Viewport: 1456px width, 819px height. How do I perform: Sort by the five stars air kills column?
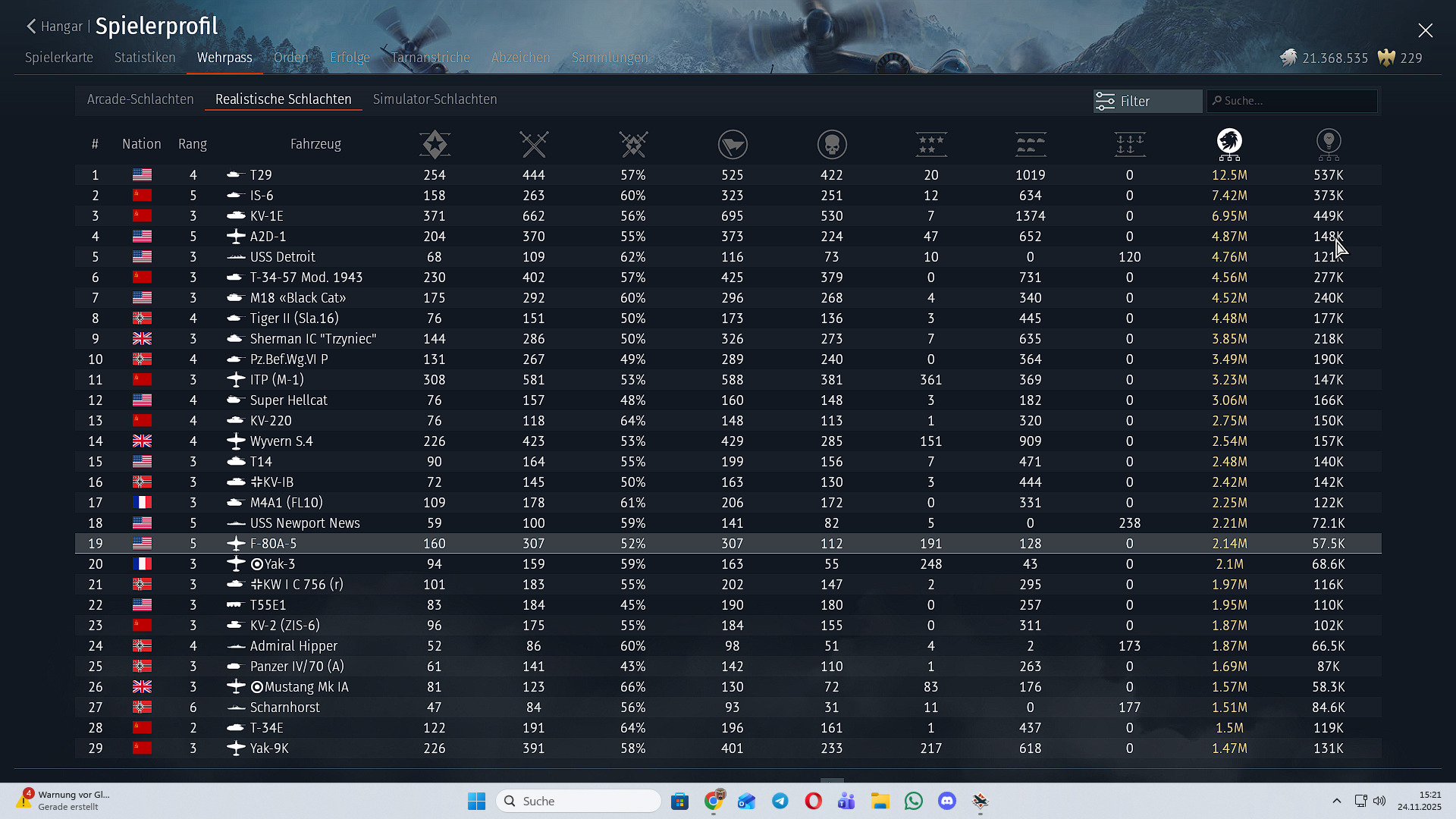click(931, 144)
